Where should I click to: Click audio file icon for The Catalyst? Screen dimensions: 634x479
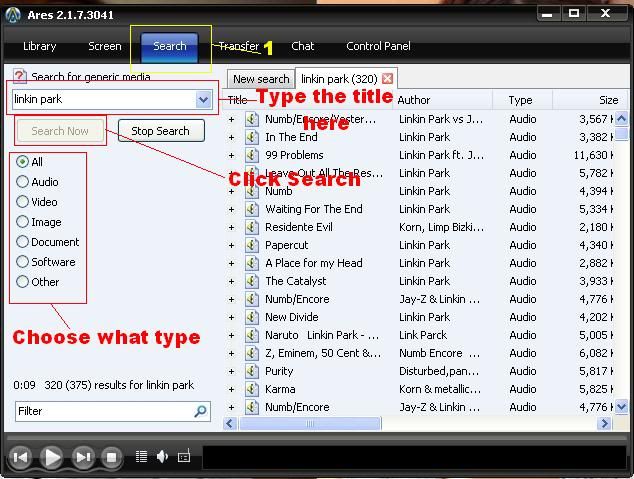251,281
